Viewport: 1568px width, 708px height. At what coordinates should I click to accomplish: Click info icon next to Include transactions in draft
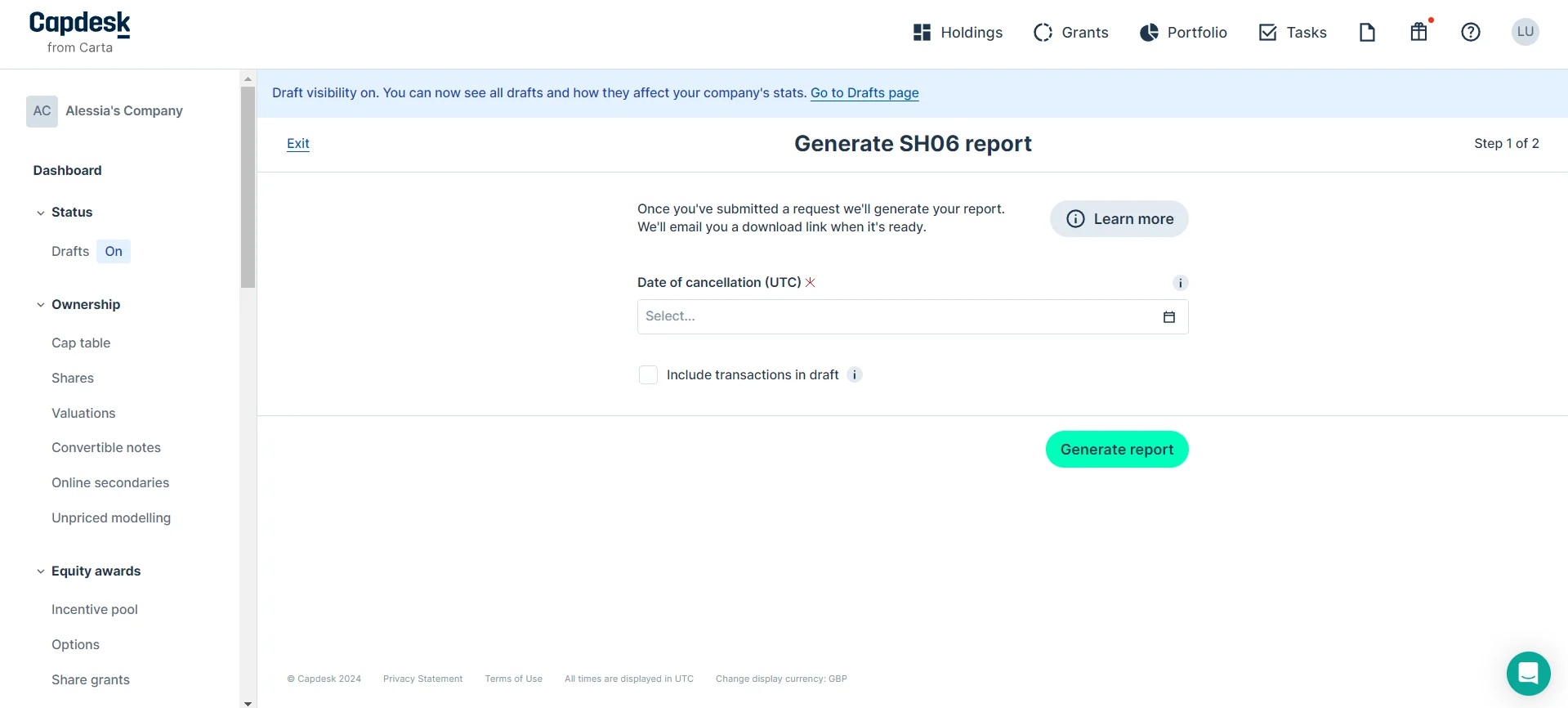855,375
